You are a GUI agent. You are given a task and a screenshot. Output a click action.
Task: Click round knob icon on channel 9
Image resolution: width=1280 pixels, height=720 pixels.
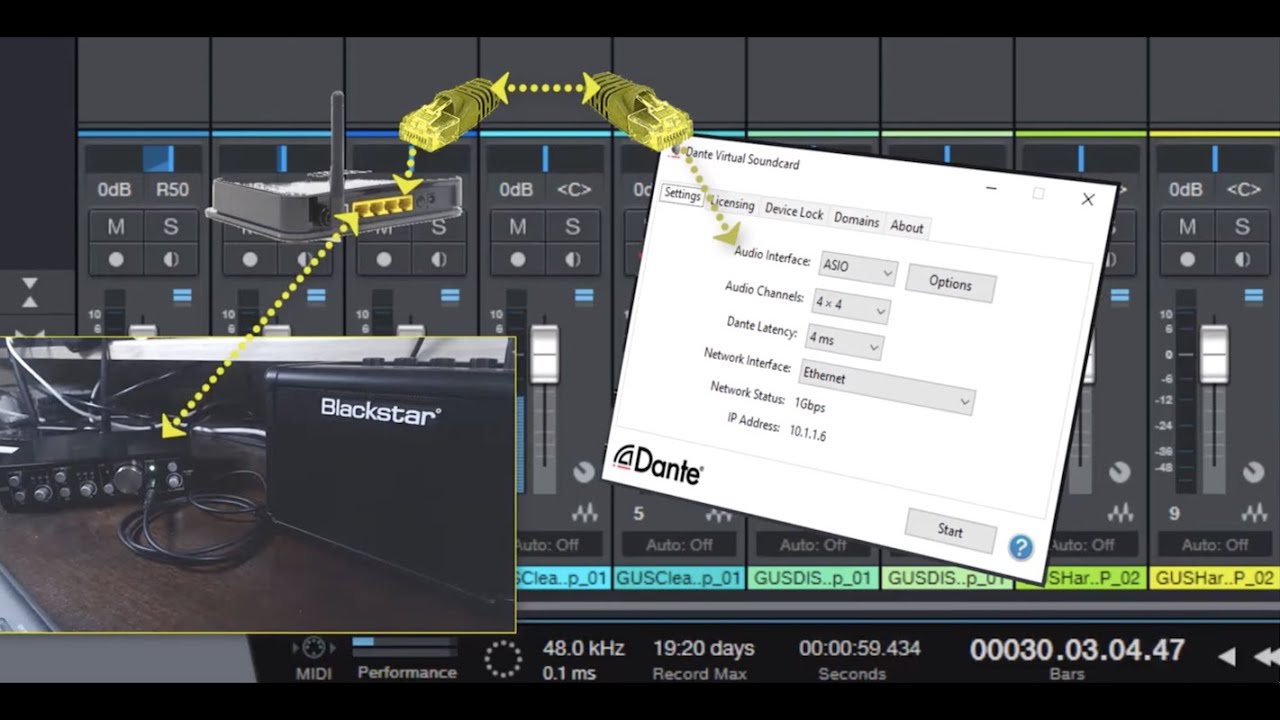tap(1254, 471)
